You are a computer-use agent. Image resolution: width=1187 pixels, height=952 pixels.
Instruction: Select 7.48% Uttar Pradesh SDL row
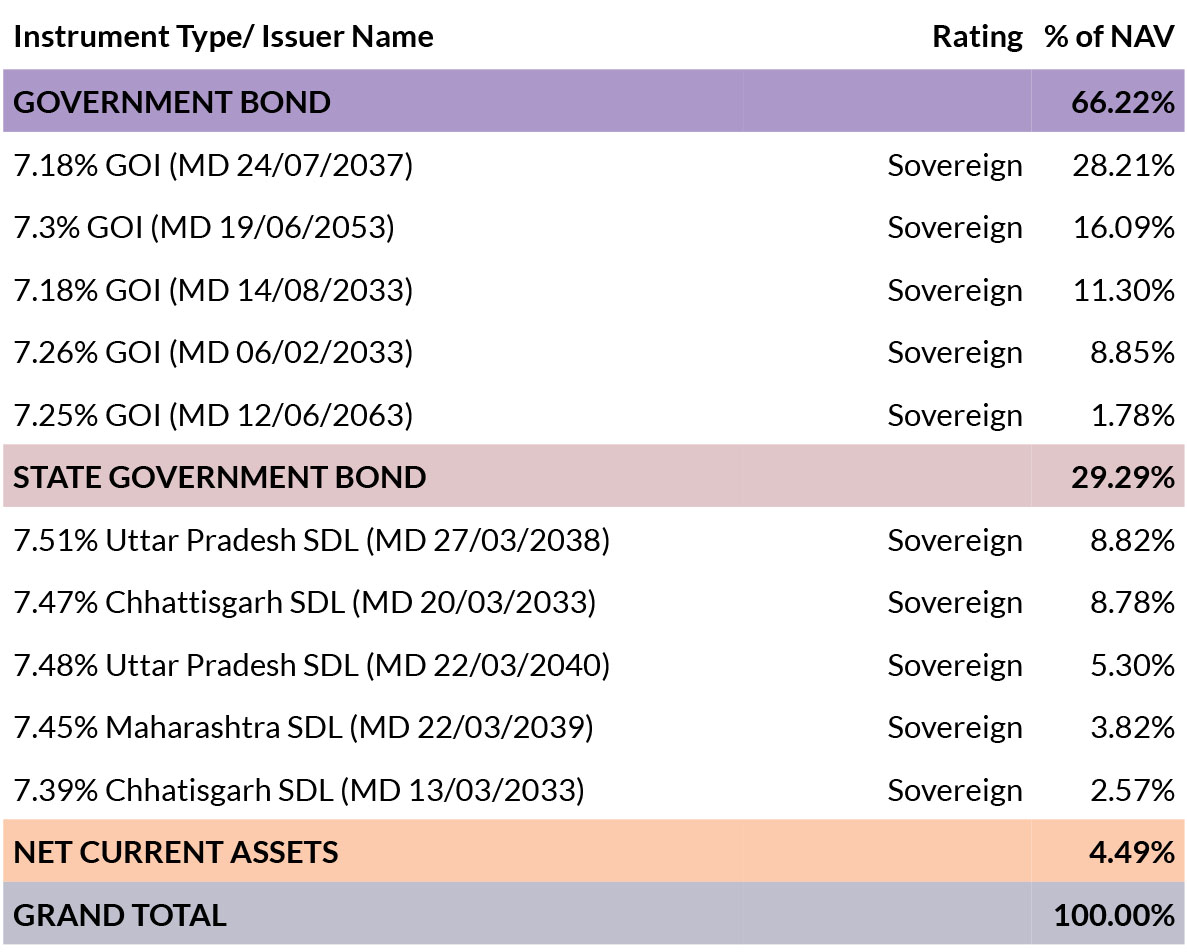[x=594, y=664]
